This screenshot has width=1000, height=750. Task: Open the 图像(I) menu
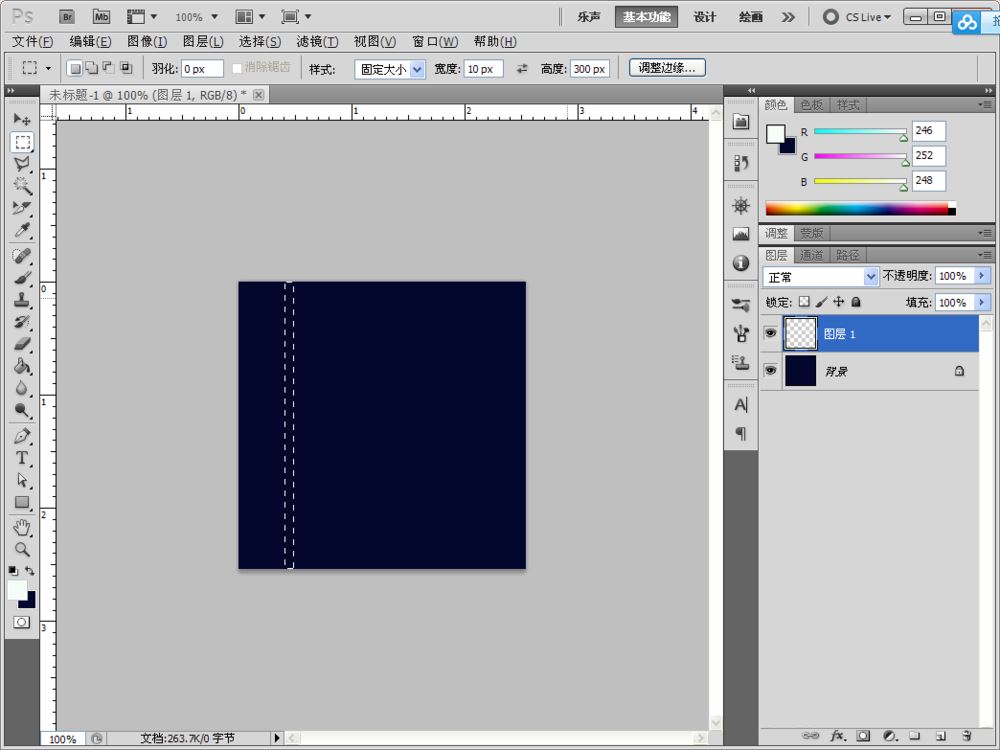(147, 41)
